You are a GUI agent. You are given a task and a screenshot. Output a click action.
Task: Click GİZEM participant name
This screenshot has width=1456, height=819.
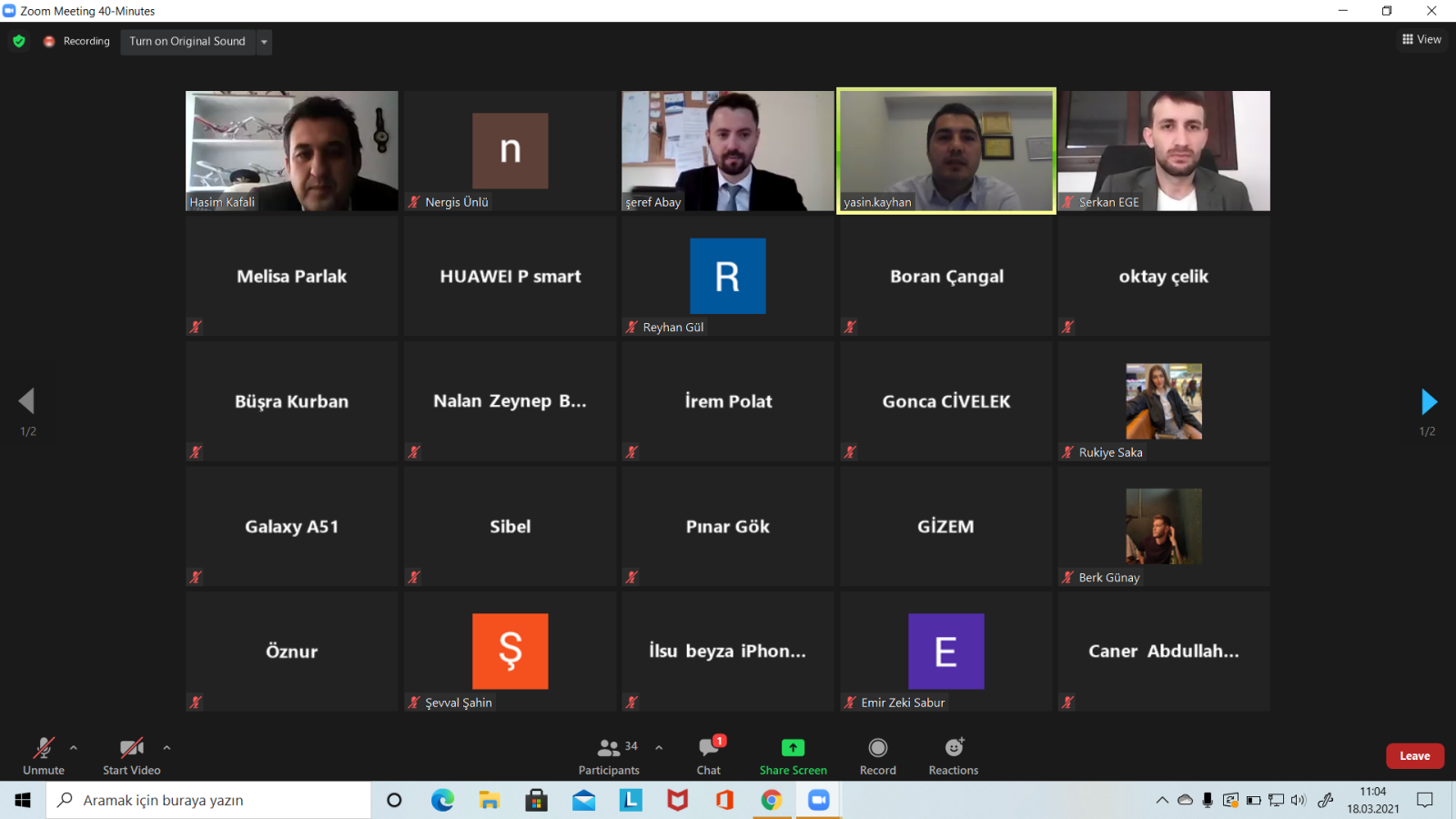tap(945, 527)
